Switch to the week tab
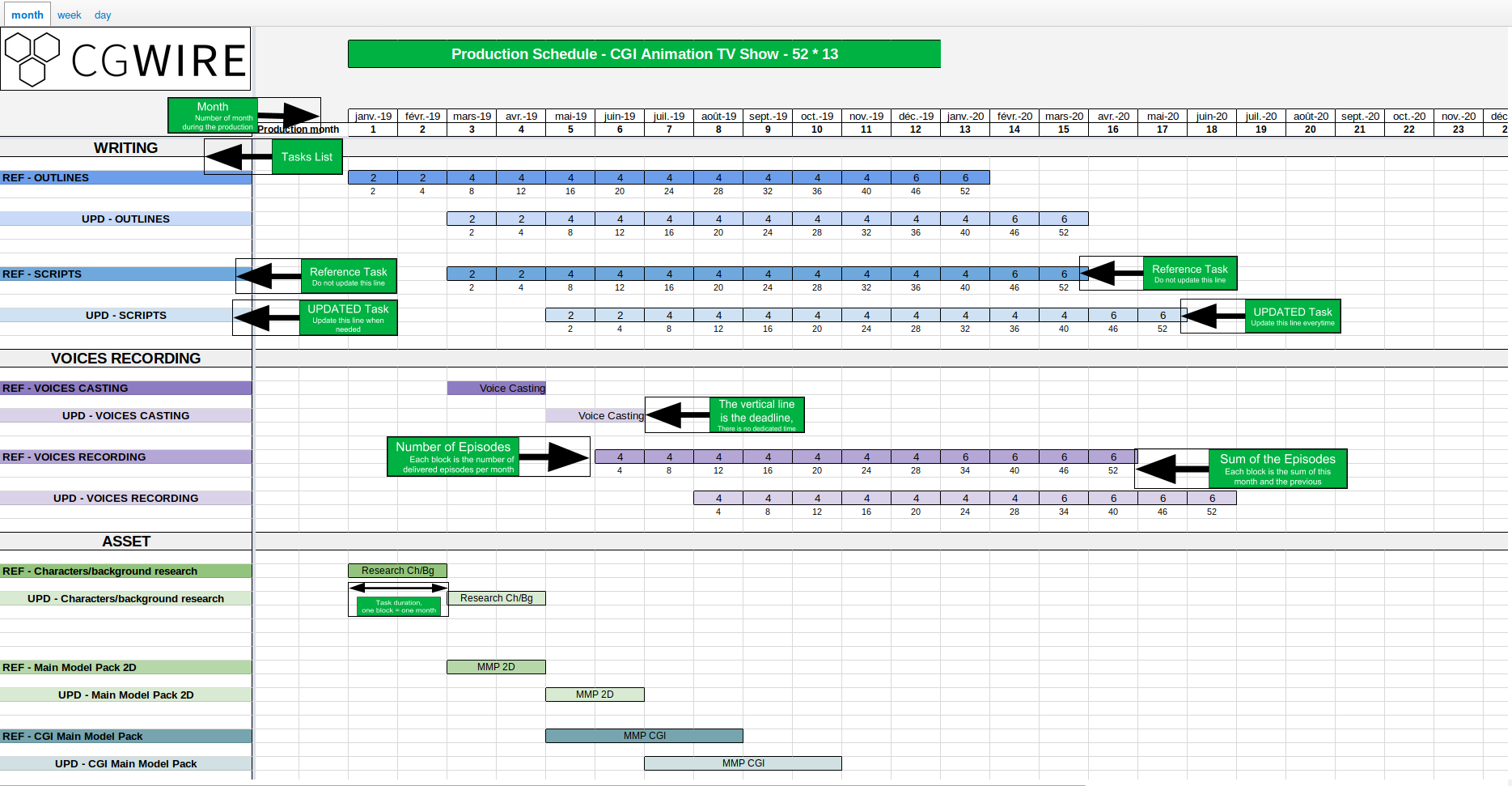Screen dimensions: 1512x786 tap(69, 15)
